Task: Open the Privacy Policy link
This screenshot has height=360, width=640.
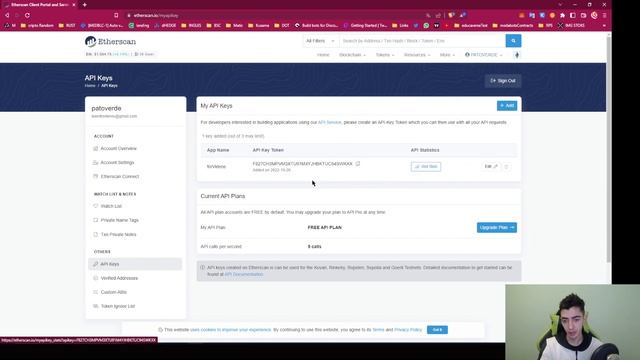Action: (x=408, y=330)
